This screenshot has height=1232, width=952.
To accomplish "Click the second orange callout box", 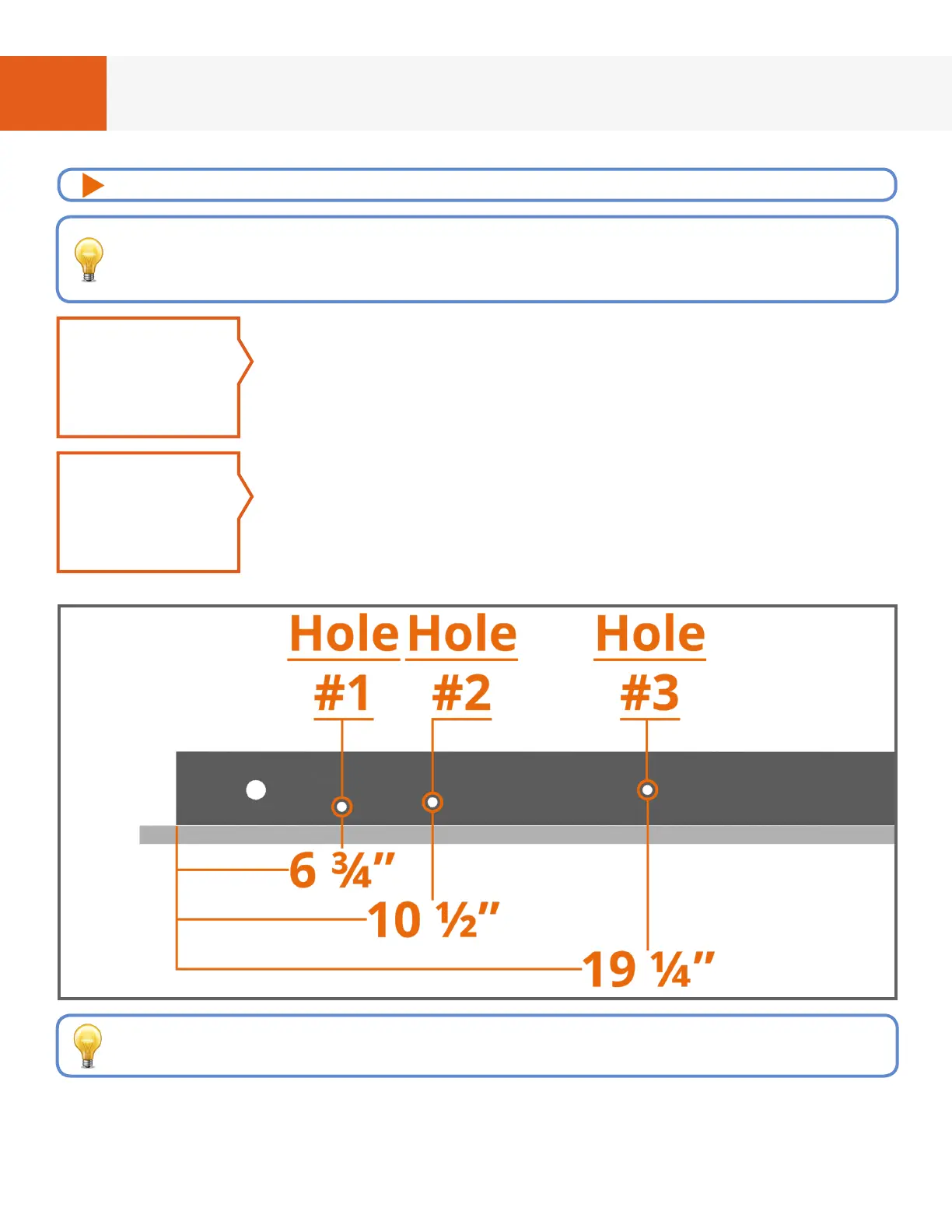I will click(148, 513).
